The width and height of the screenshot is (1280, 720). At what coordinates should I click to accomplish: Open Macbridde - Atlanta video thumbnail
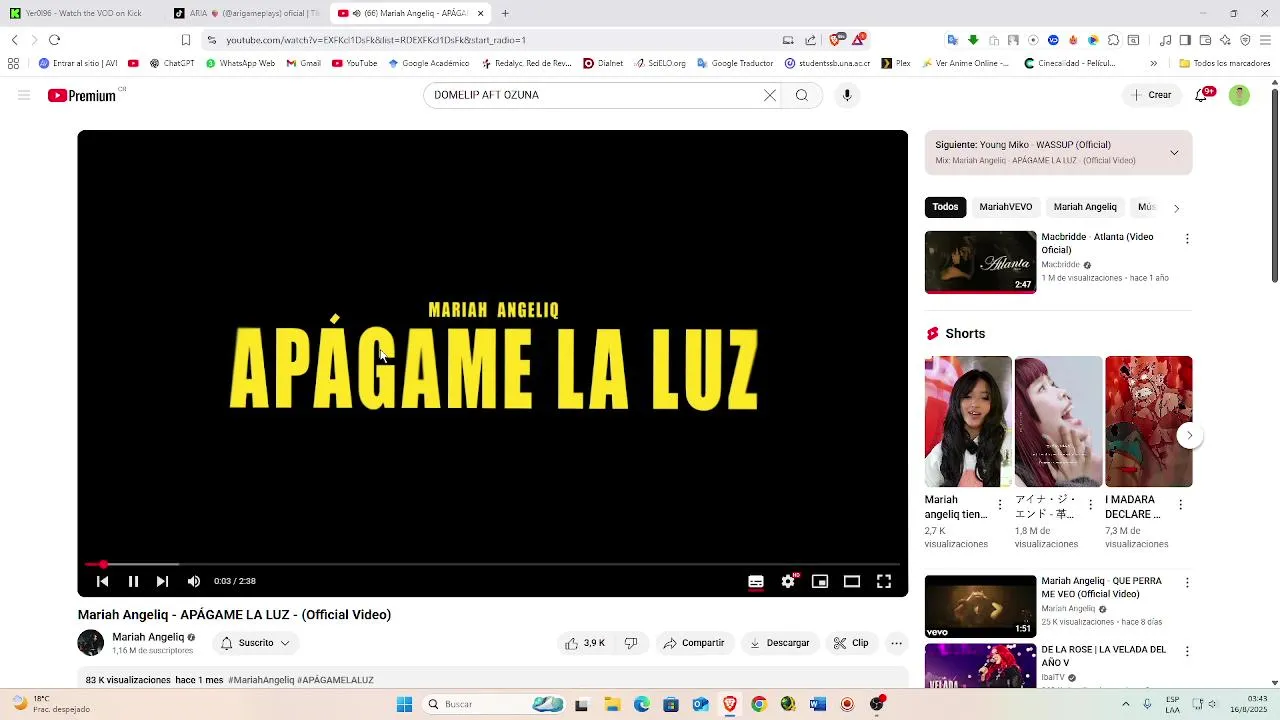coord(980,262)
